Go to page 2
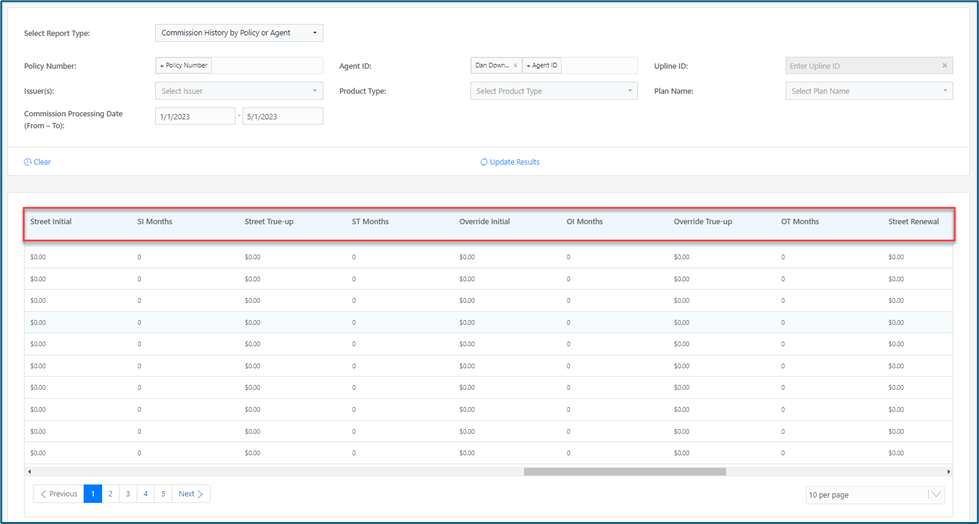Screen dimensions: 979x524 [110, 494]
